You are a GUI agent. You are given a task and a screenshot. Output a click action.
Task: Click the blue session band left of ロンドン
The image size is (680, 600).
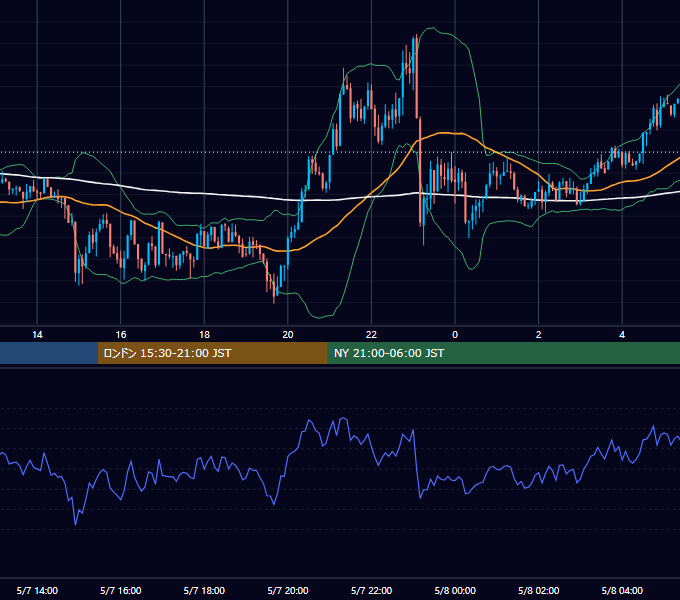point(49,353)
